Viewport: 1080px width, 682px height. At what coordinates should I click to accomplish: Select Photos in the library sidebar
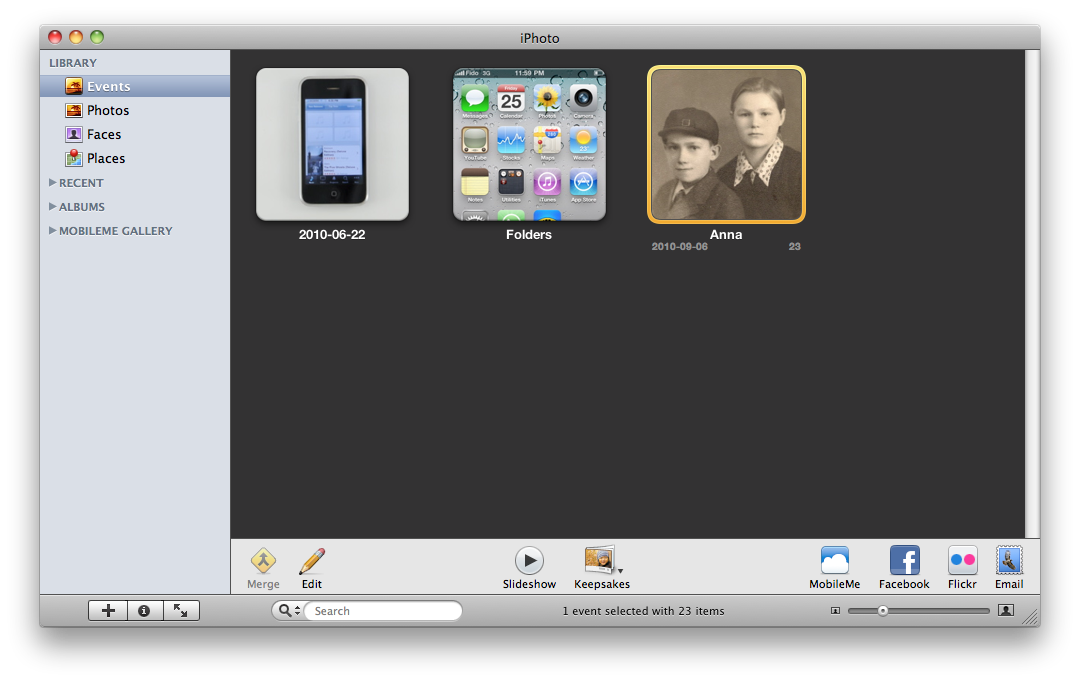click(108, 111)
